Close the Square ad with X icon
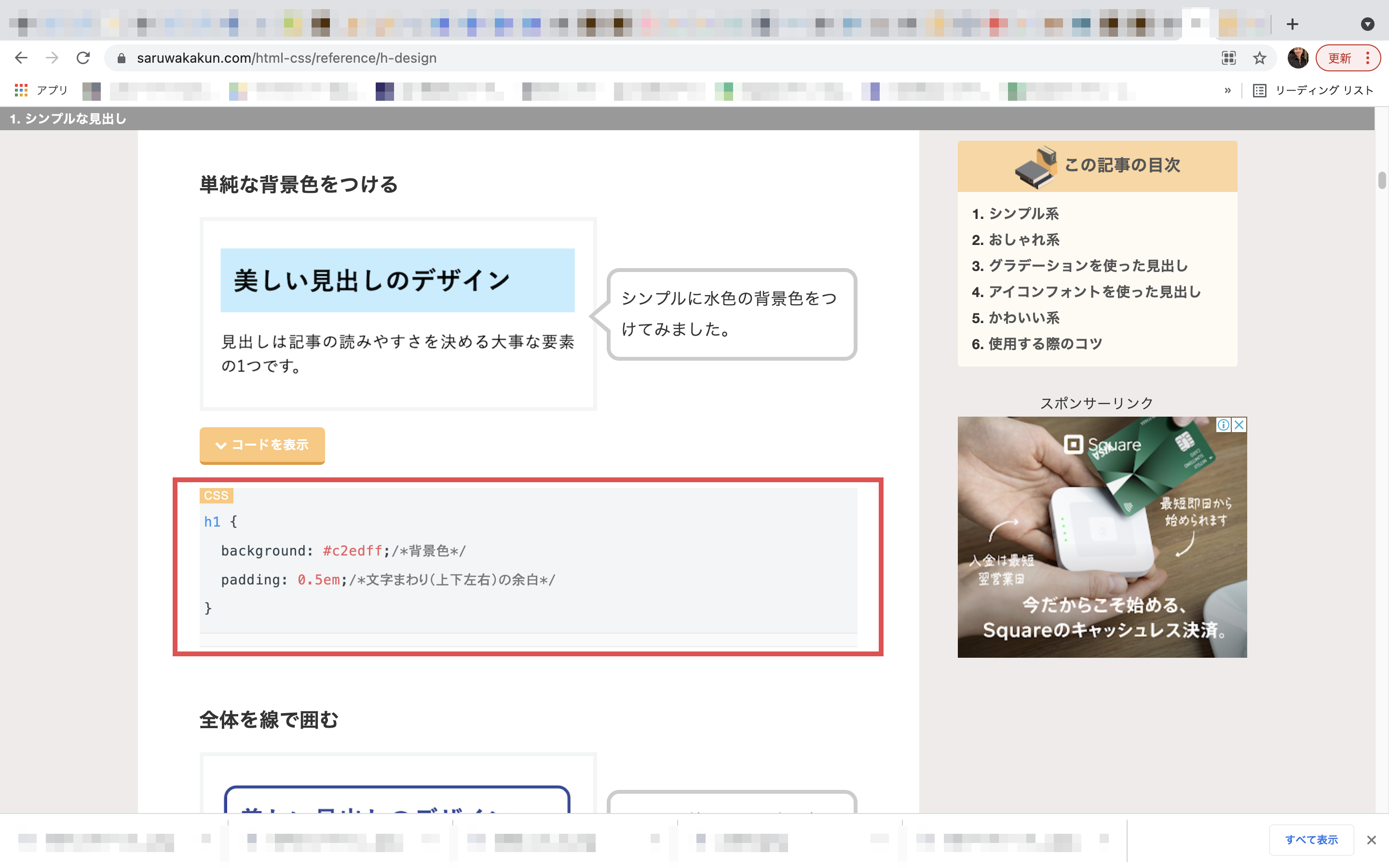Screen dimensions: 1389x868 (1239, 425)
